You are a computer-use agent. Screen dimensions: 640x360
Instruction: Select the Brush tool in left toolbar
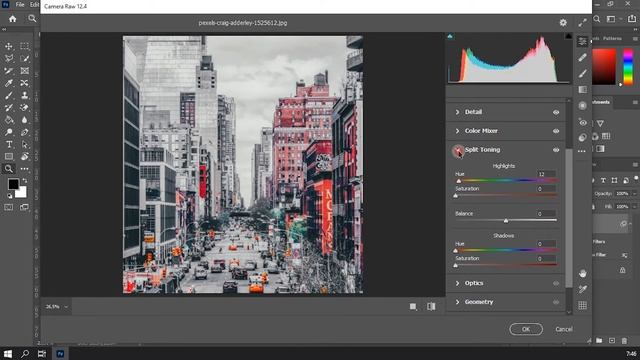pyautogui.click(x=9, y=95)
